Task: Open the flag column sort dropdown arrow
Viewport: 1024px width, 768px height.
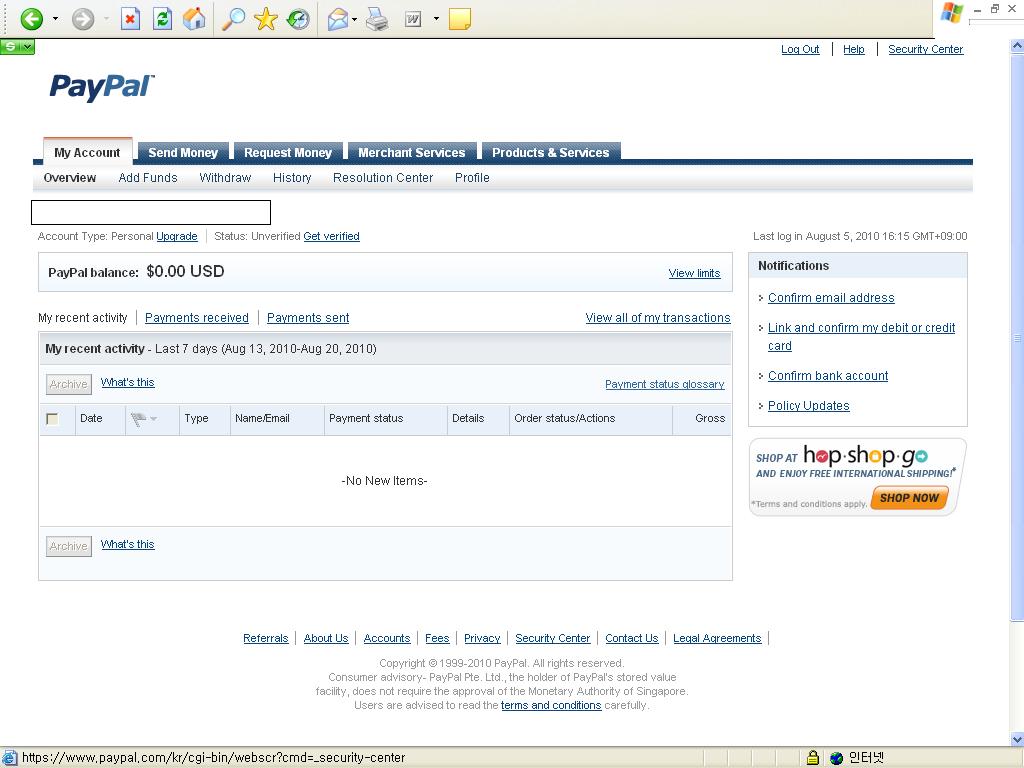Action: click(153, 419)
